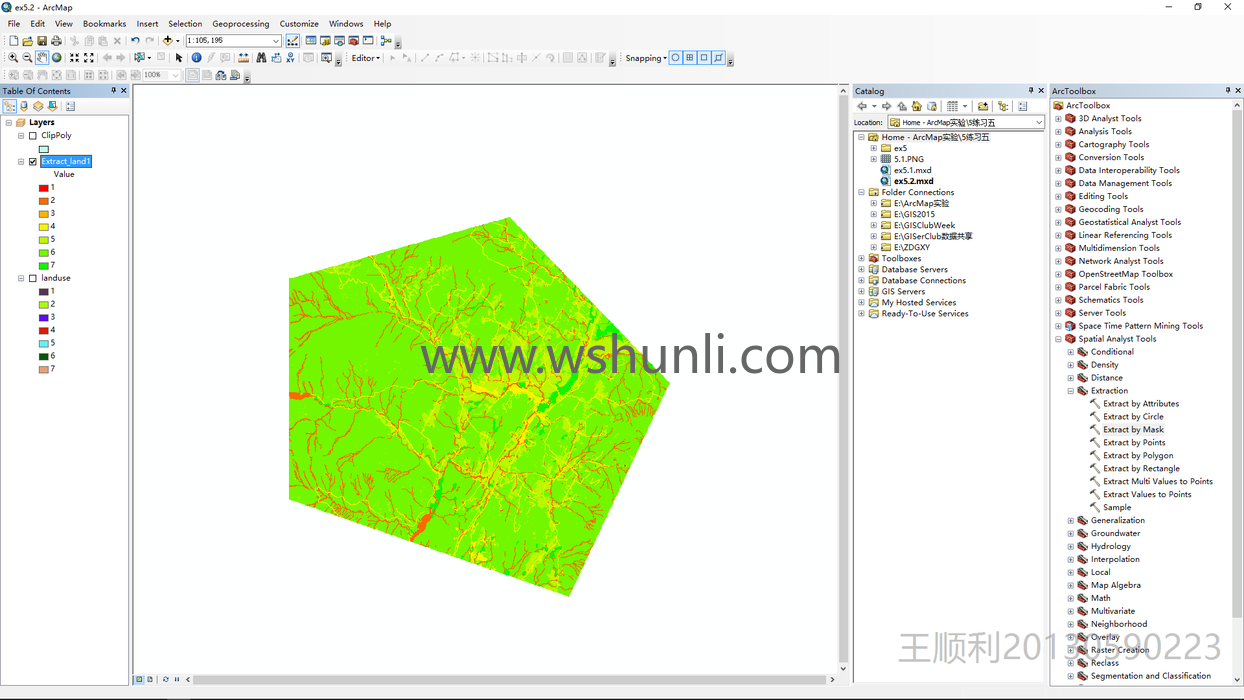
Task: Click the Open document folder icon
Action: (x=28, y=41)
